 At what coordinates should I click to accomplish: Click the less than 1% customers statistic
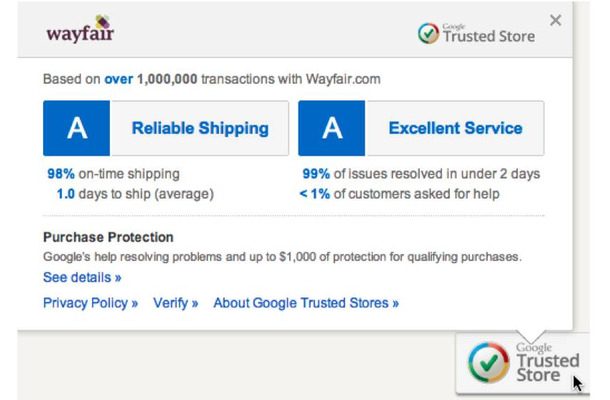pyautogui.click(x=399, y=194)
